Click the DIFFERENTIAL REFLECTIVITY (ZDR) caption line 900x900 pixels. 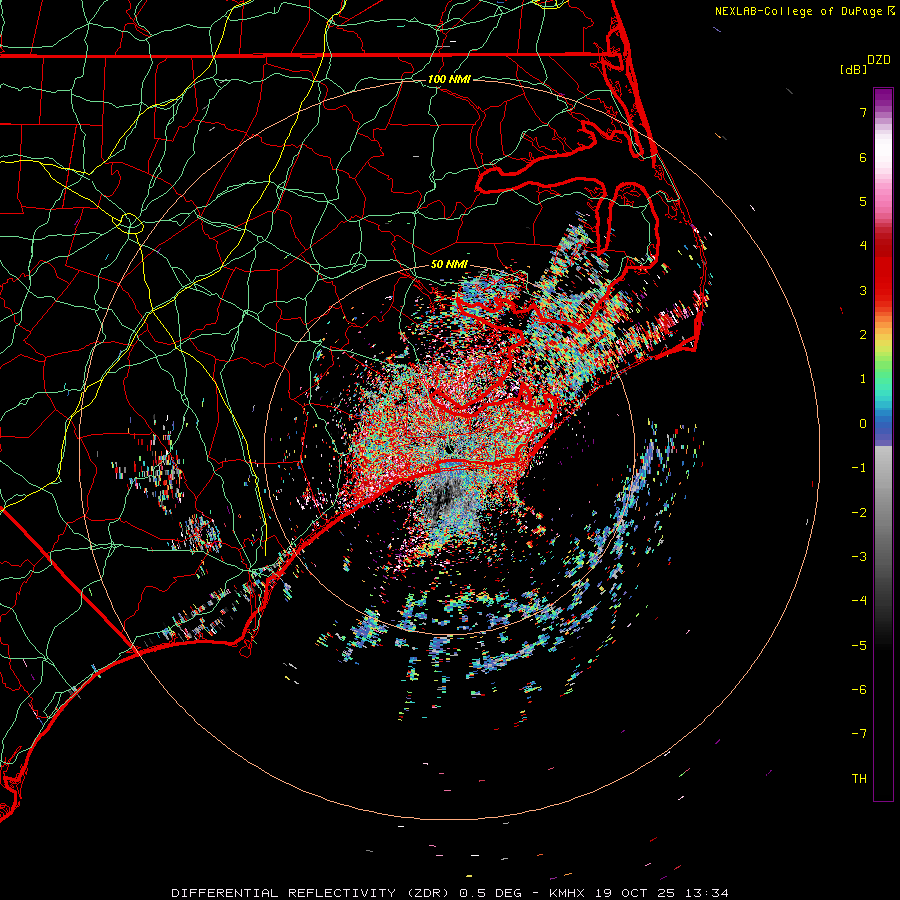click(x=450, y=893)
